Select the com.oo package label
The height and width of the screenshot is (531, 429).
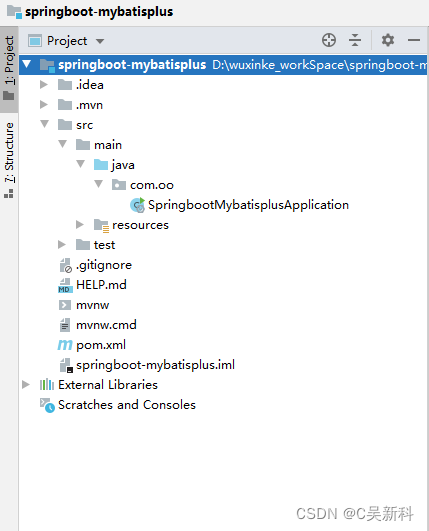(152, 185)
